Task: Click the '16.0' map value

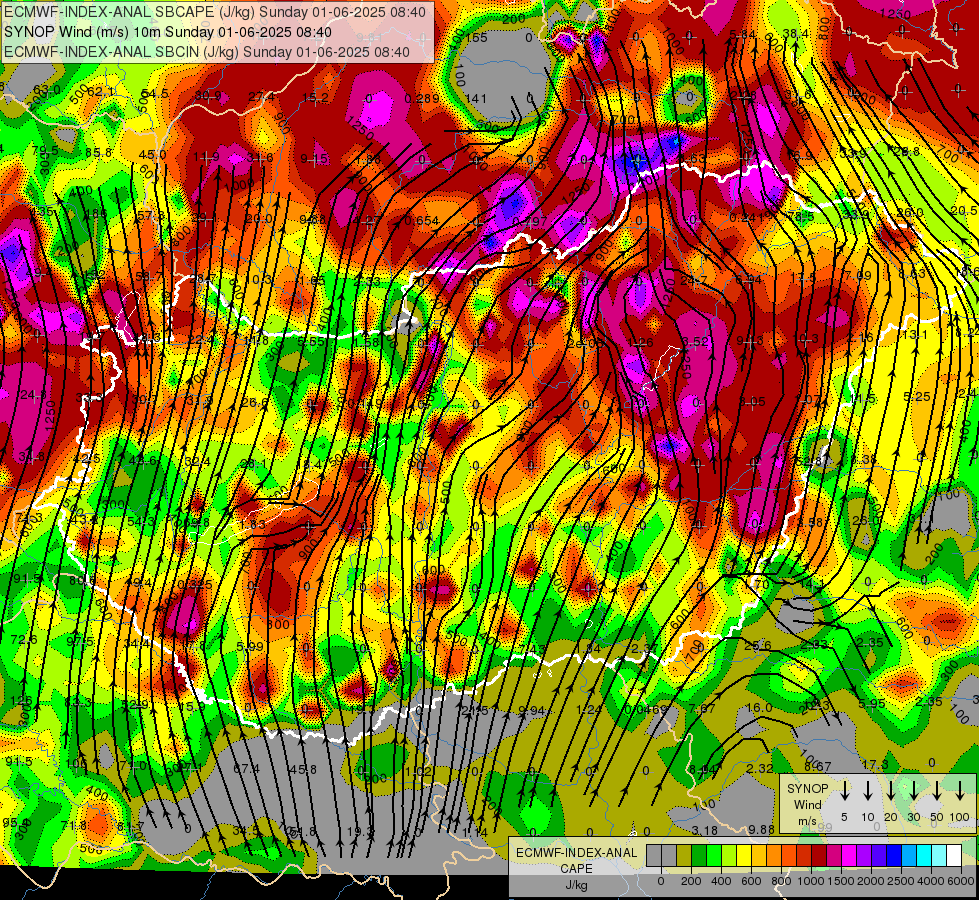Action: pyautogui.click(x=760, y=708)
